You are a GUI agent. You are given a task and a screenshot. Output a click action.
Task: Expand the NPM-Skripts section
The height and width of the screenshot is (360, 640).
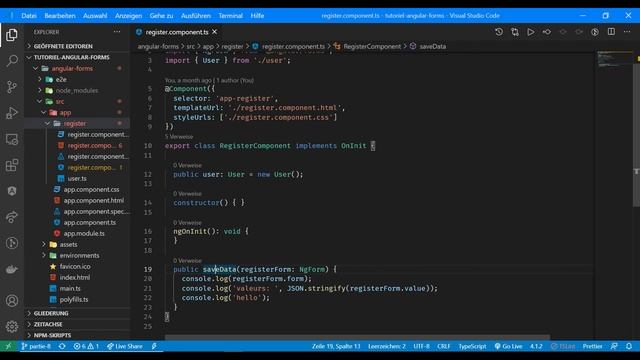77,336
